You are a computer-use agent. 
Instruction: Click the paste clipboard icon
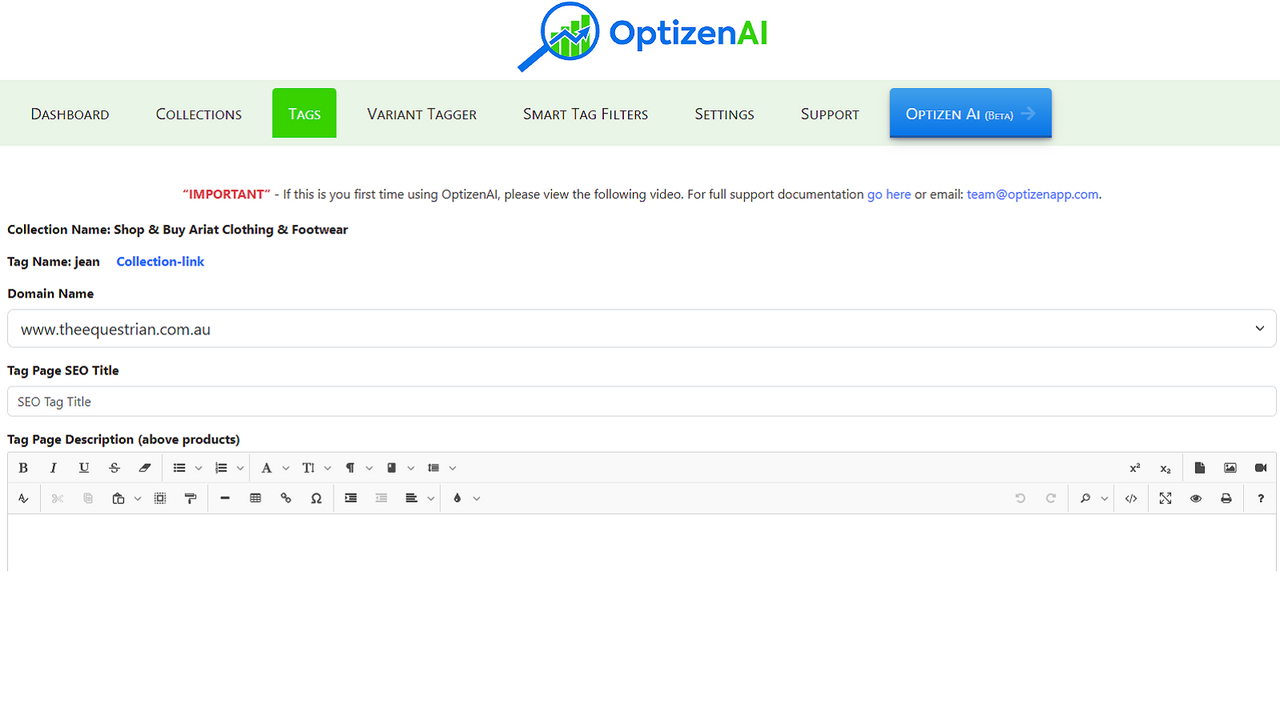[x=119, y=498]
